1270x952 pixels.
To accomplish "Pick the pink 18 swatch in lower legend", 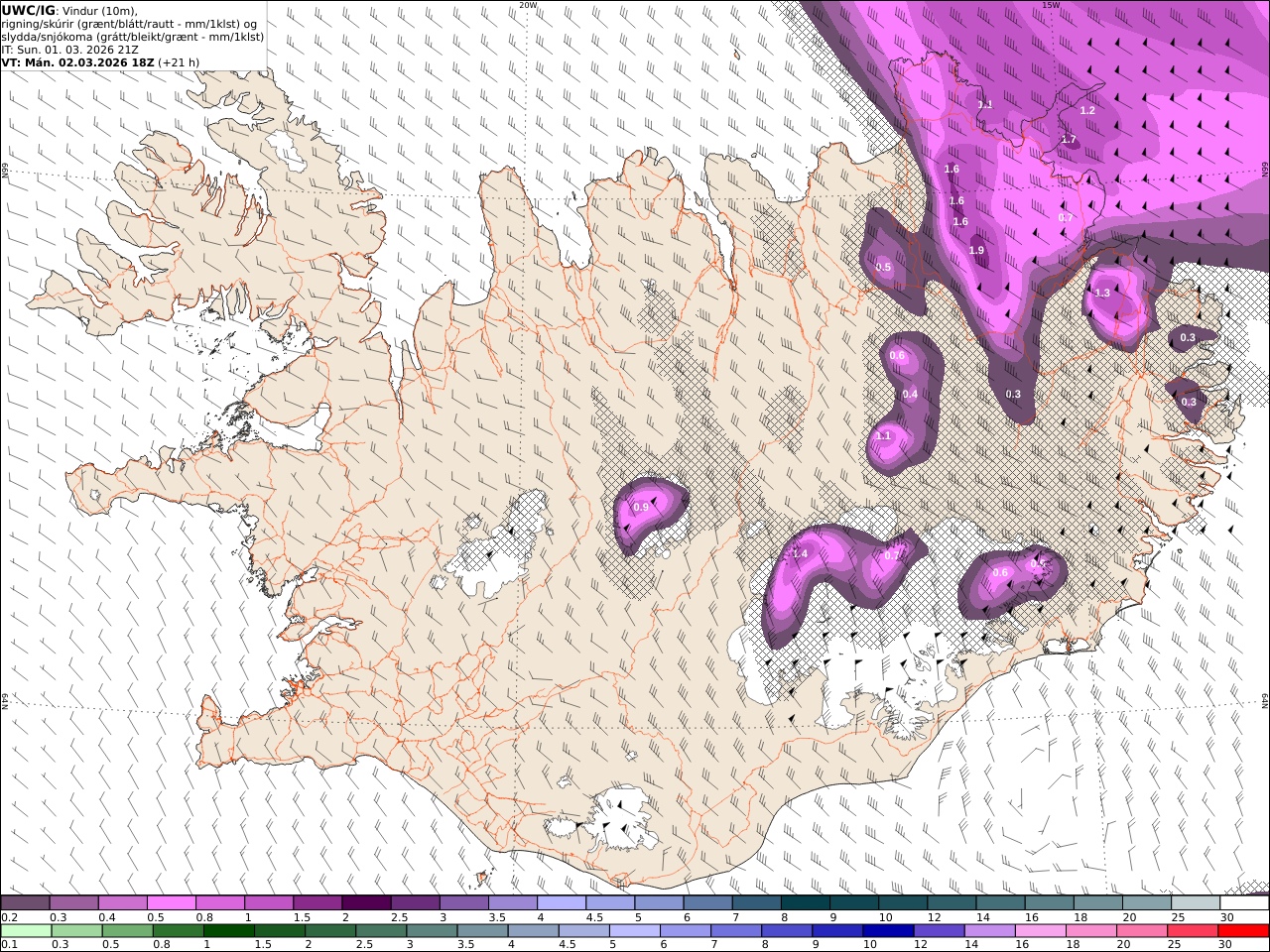I will pyautogui.click(x=1091, y=931).
